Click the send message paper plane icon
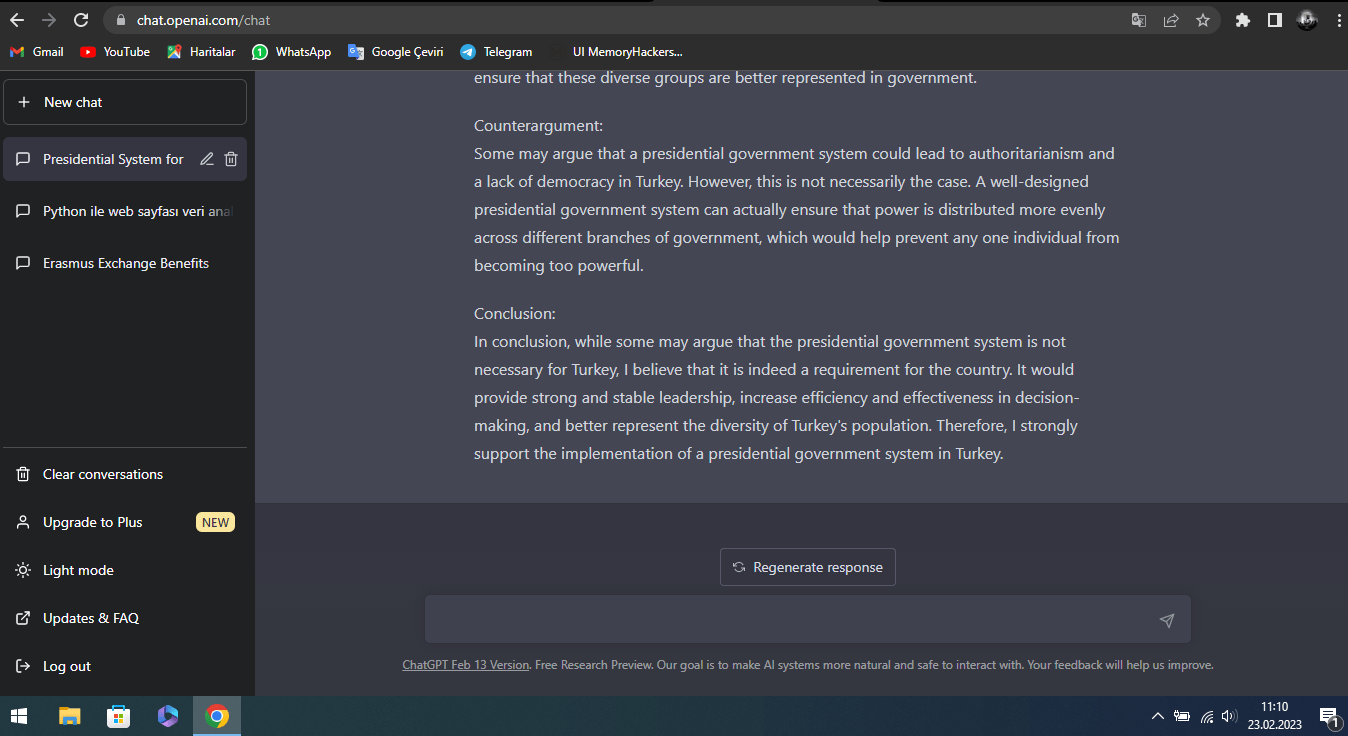The width and height of the screenshot is (1348, 736). tap(1167, 620)
